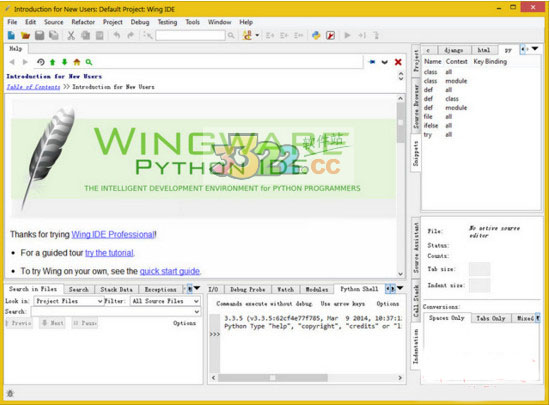The width and height of the screenshot is (550, 405).
Task: Click green down arrow in Help
Action: point(65,62)
